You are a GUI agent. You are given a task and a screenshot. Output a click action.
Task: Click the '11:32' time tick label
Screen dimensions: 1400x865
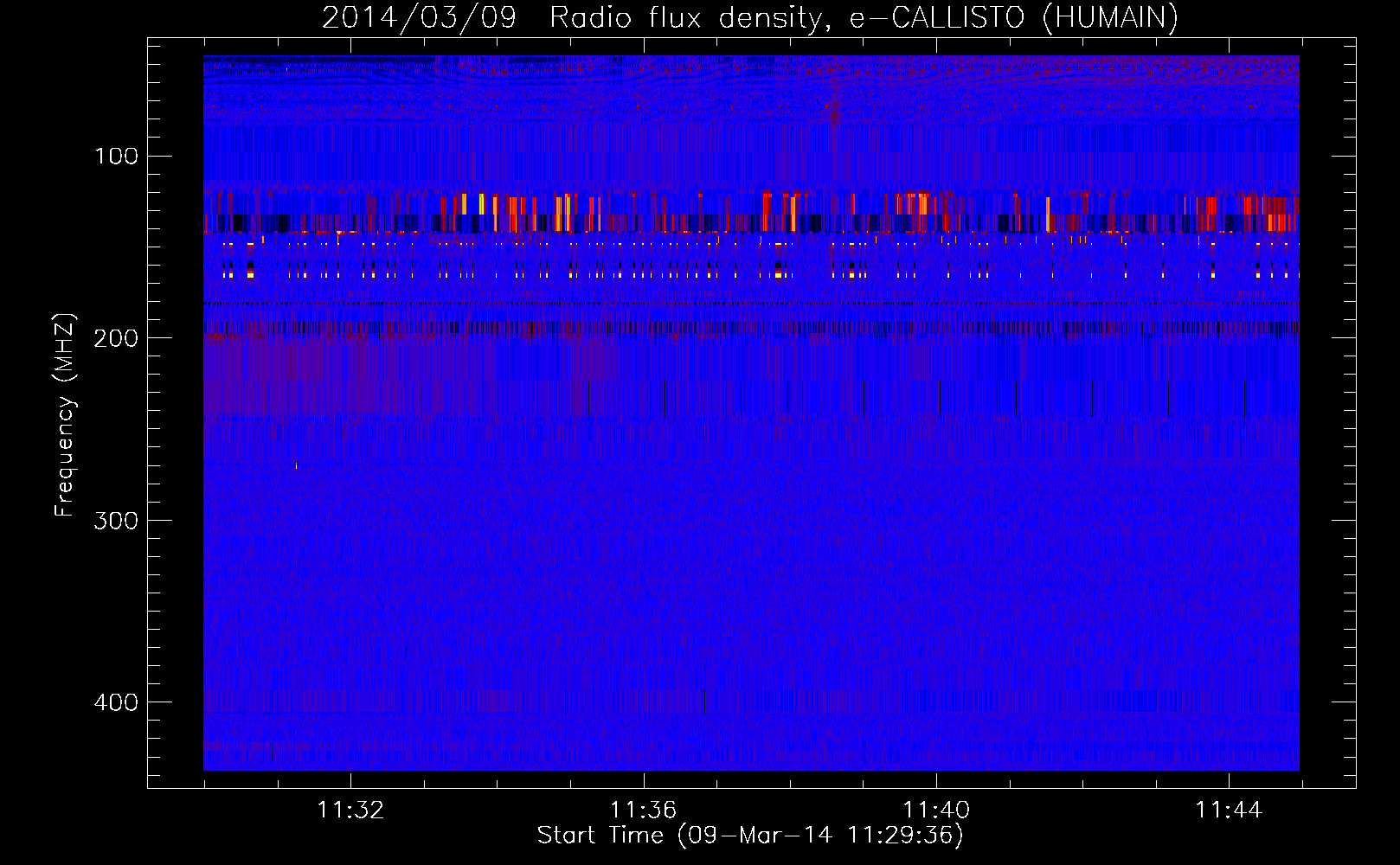pos(350,811)
